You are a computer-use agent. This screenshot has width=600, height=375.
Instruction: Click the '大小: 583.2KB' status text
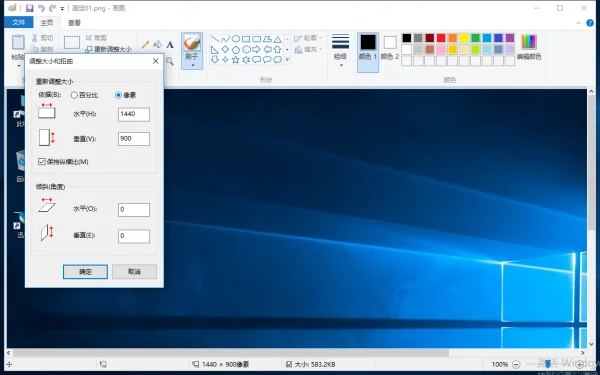point(315,364)
